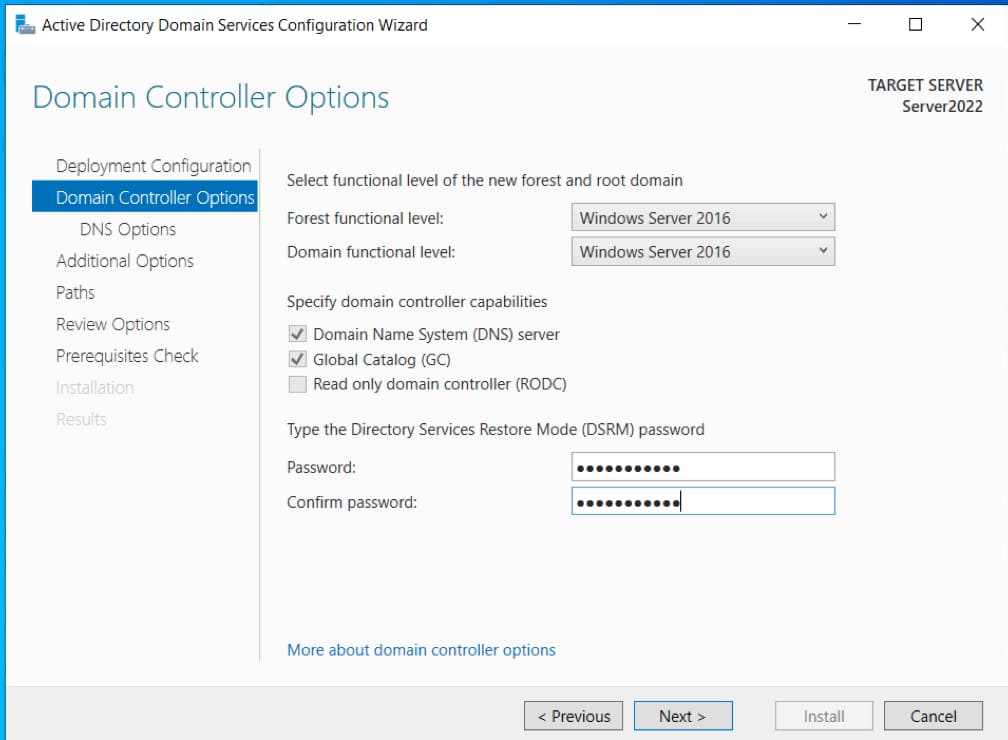
Task: Select Review Options in navigation
Action: tap(113, 325)
